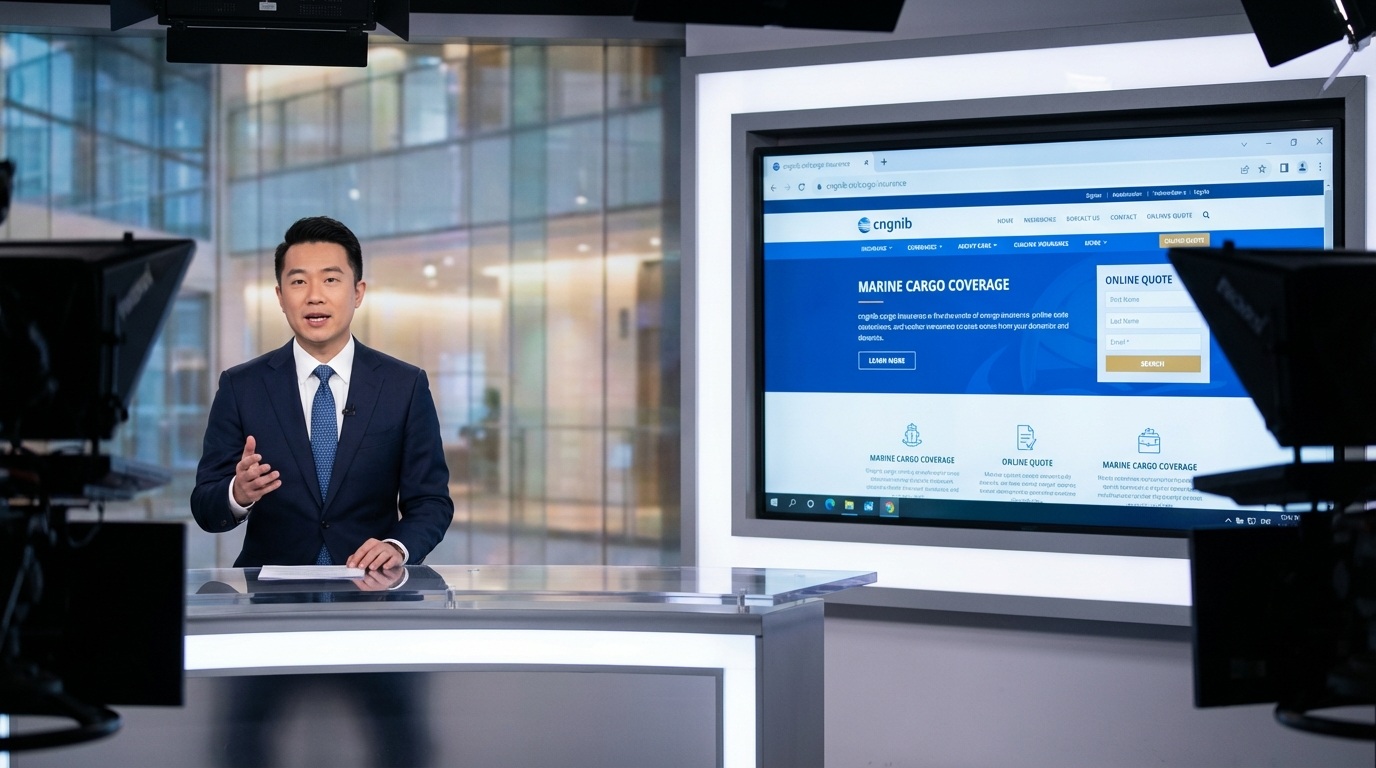Expand the Coverages dropdown in the blue navbar
The image size is (1376, 768).
point(924,246)
